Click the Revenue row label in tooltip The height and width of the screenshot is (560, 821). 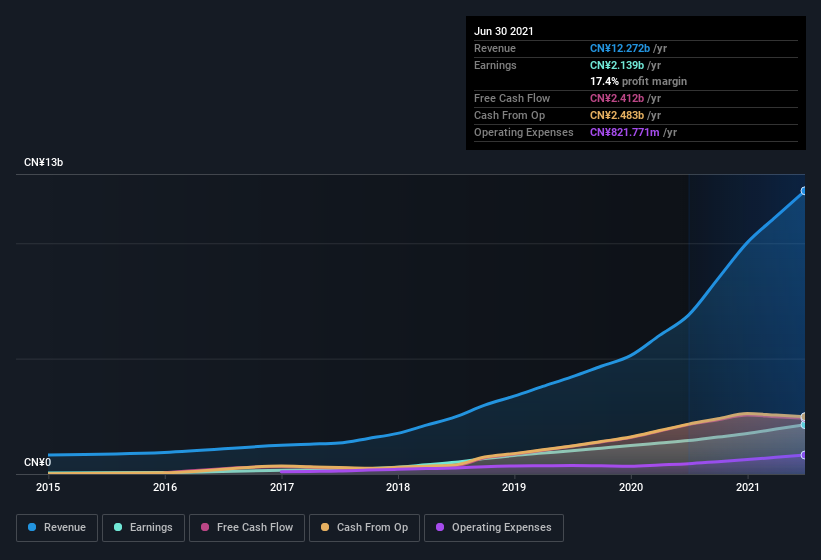click(x=495, y=48)
